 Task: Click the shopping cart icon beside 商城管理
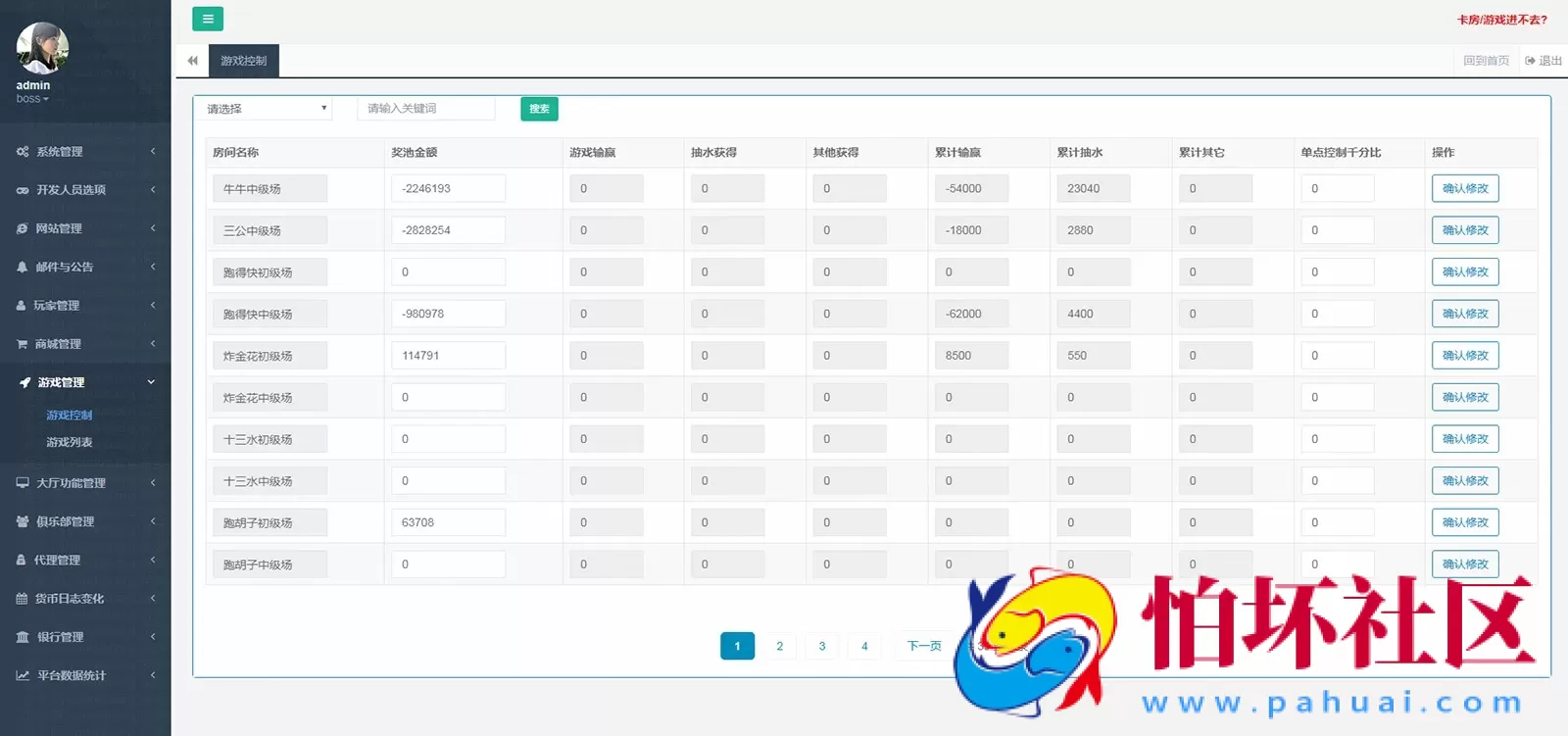[x=23, y=344]
